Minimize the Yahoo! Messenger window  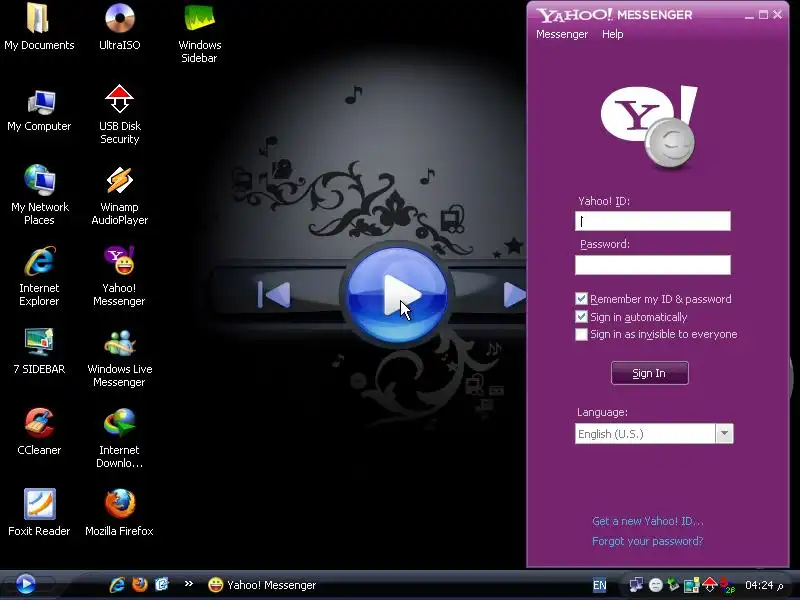pos(749,15)
